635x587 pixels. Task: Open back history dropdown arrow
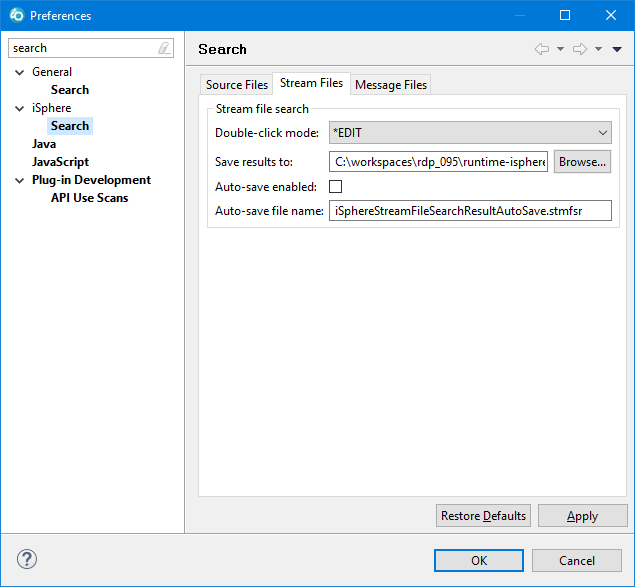point(560,49)
